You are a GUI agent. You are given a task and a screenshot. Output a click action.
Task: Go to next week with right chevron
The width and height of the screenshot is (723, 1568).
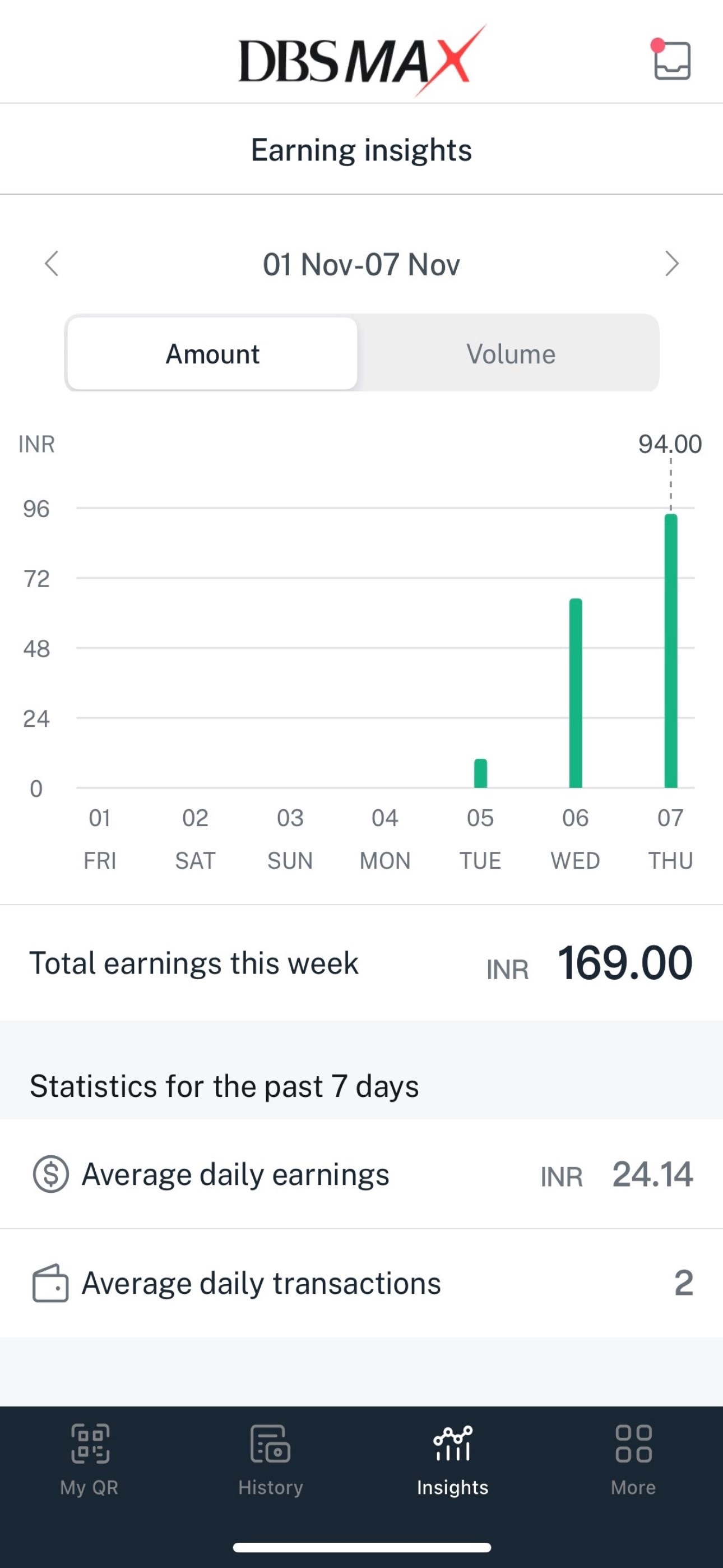click(x=671, y=264)
